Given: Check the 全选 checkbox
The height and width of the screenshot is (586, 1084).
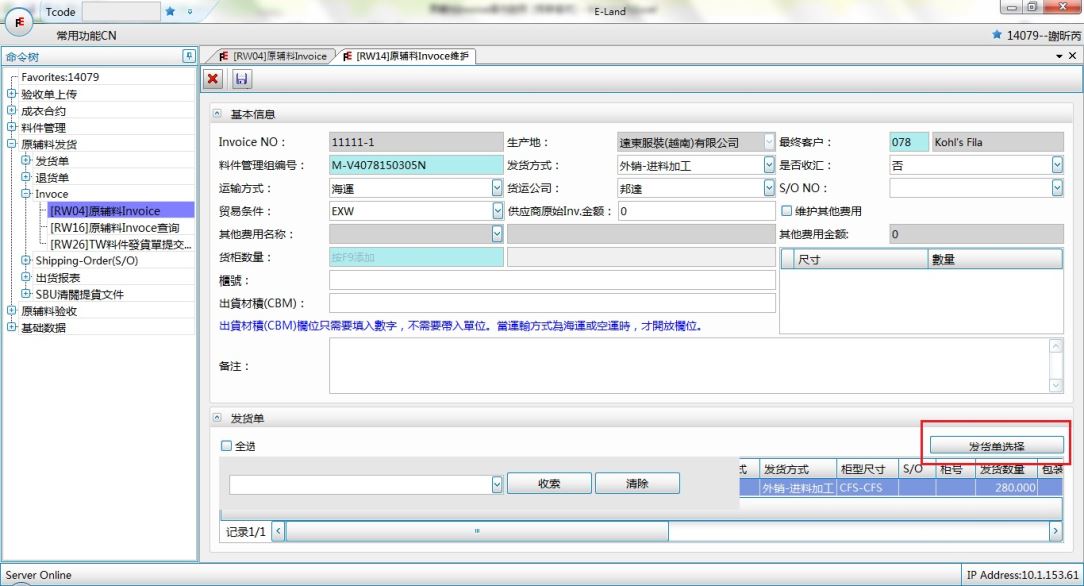Looking at the screenshot, I should pyautogui.click(x=226, y=446).
